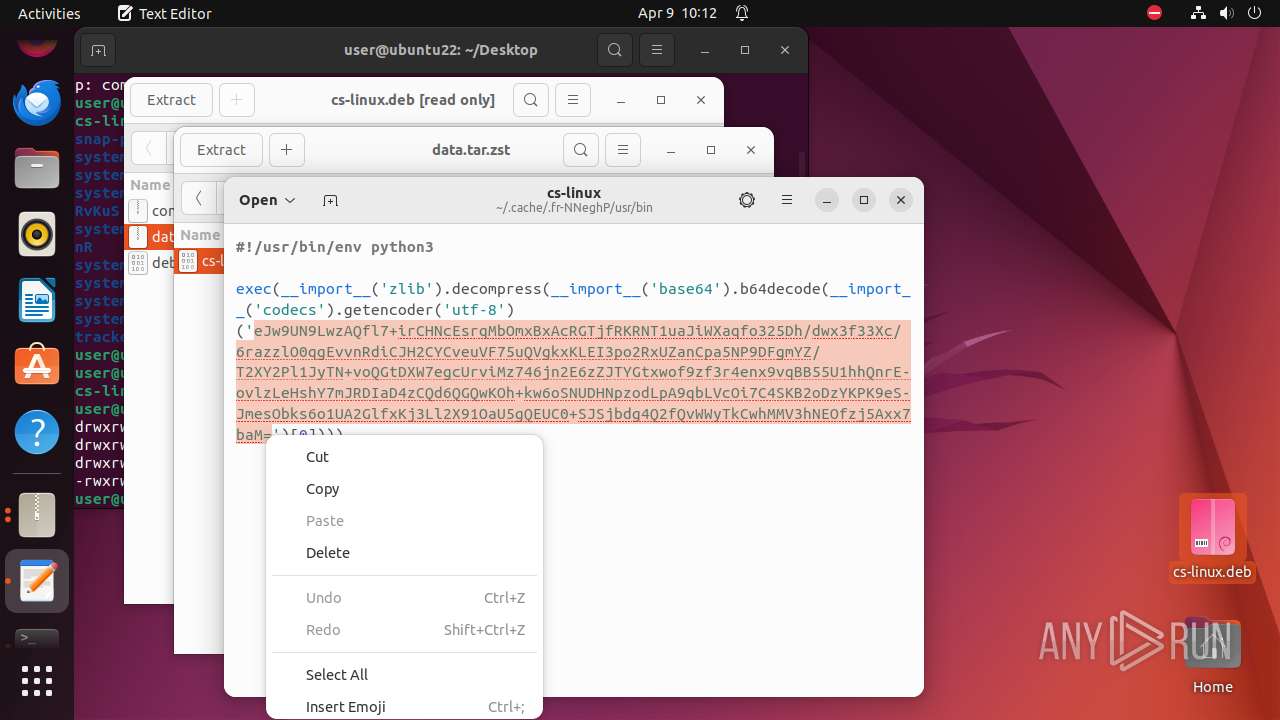
Task: Expand the Open dropdown in Text Editor
Action: (267, 200)
